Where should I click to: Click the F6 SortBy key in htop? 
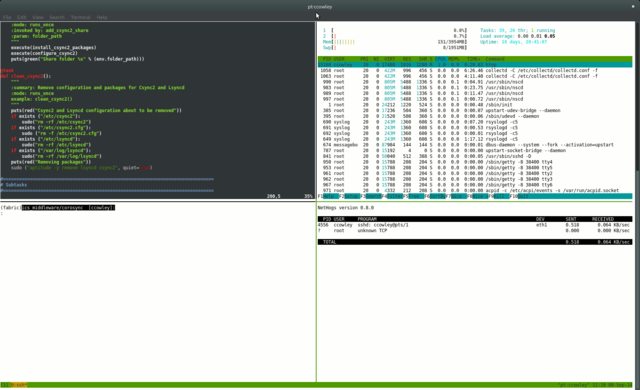[x=435, y=196]
